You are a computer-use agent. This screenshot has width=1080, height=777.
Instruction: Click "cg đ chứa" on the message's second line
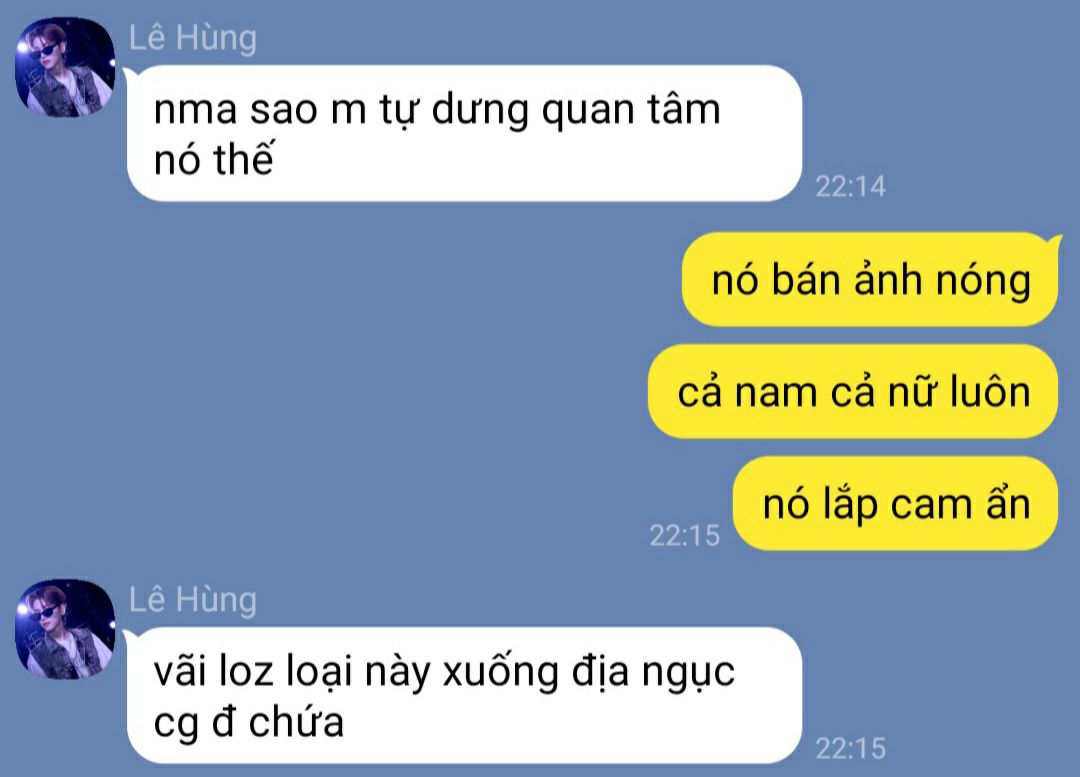click(x=249, y=723)
